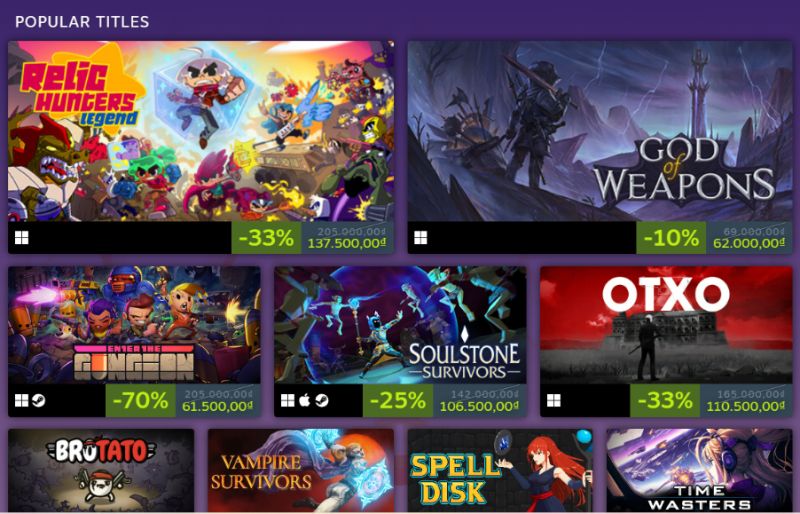Image resolution: width=800 pixels, height=514 pixels.
Task: Click Windows icon under OTXO
Action: pos(554,401)
